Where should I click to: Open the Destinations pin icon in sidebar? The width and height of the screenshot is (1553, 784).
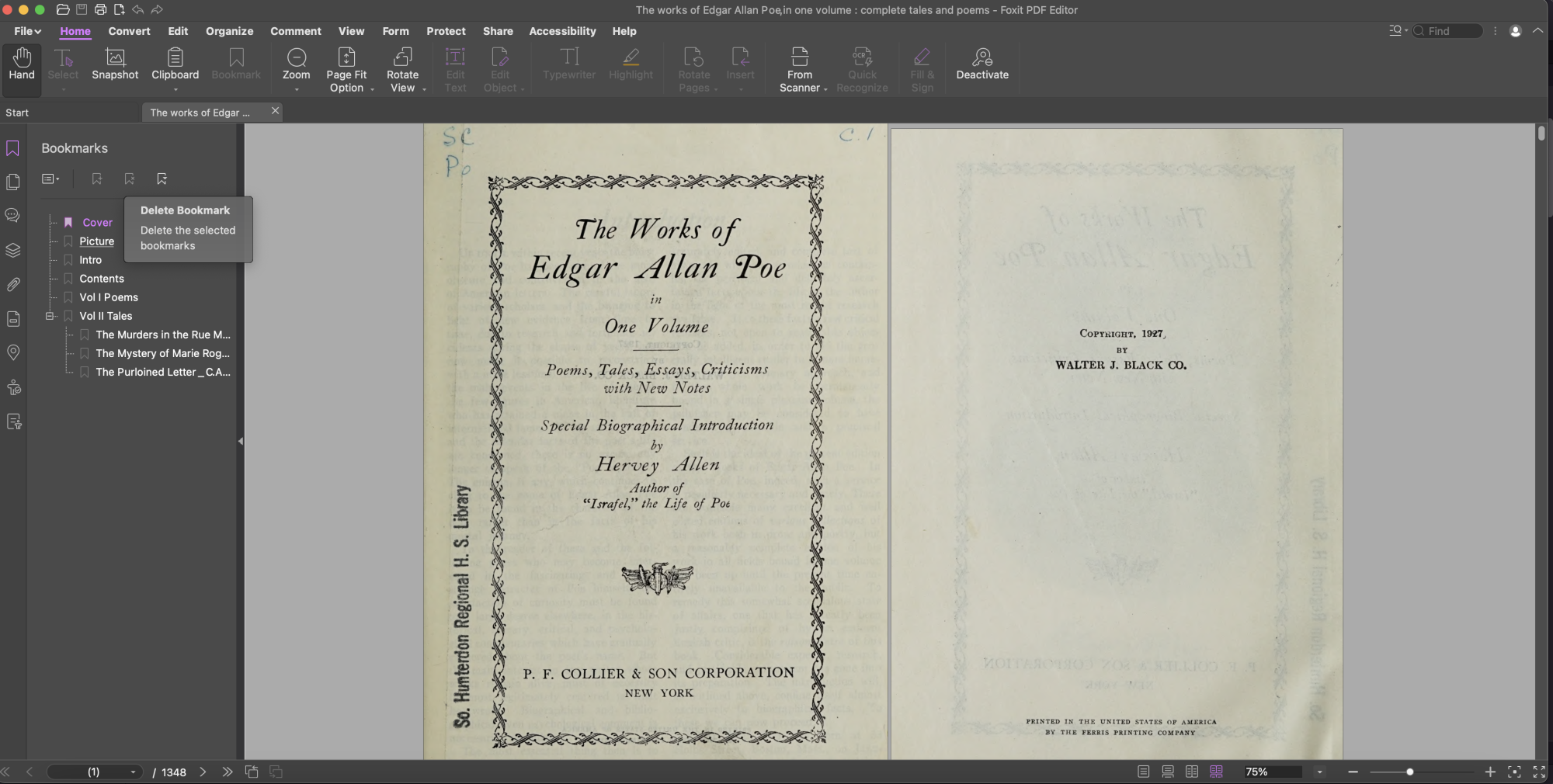point(13,352)
